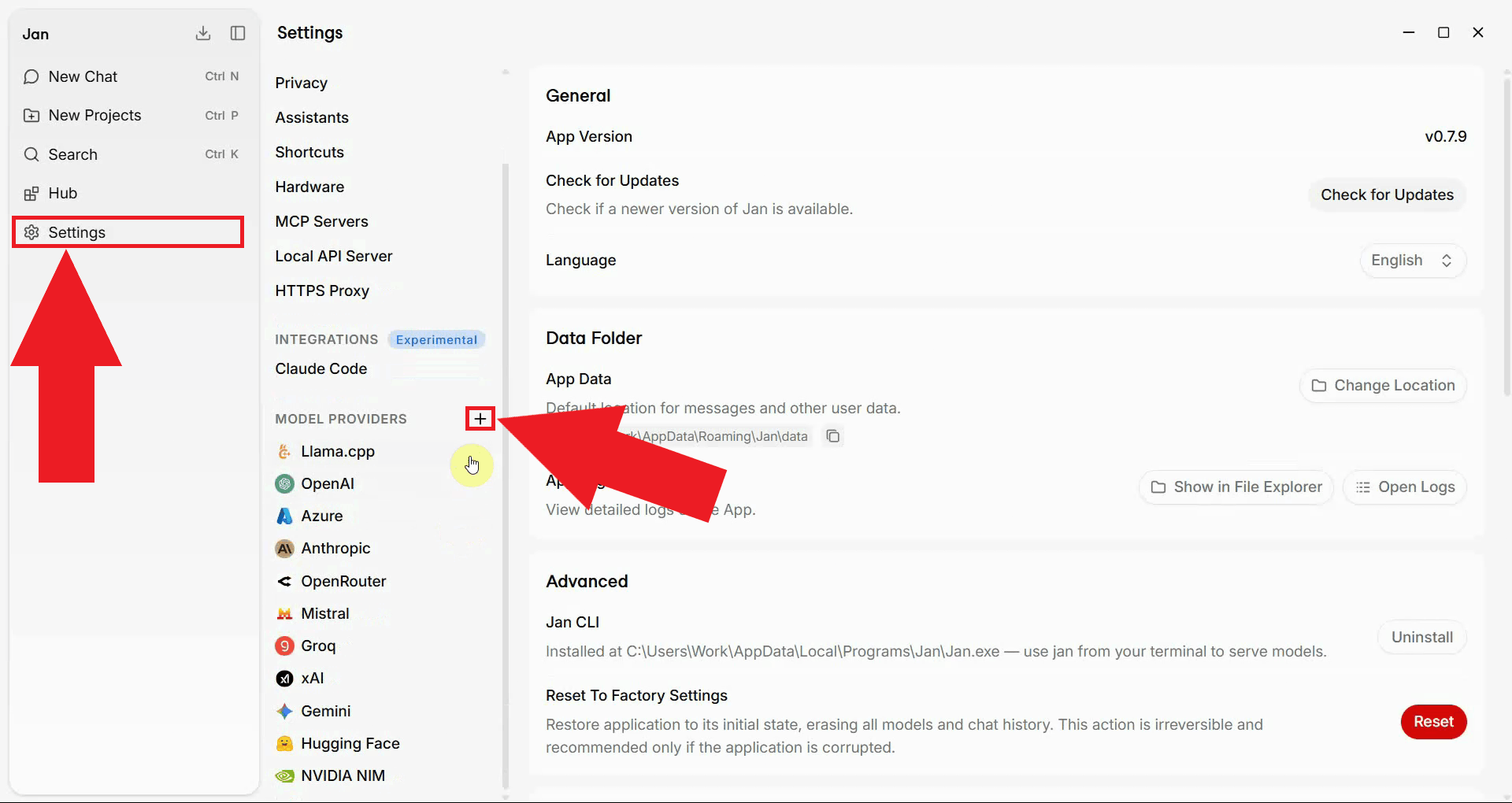Open the Local API Server settings

(333, 256)
